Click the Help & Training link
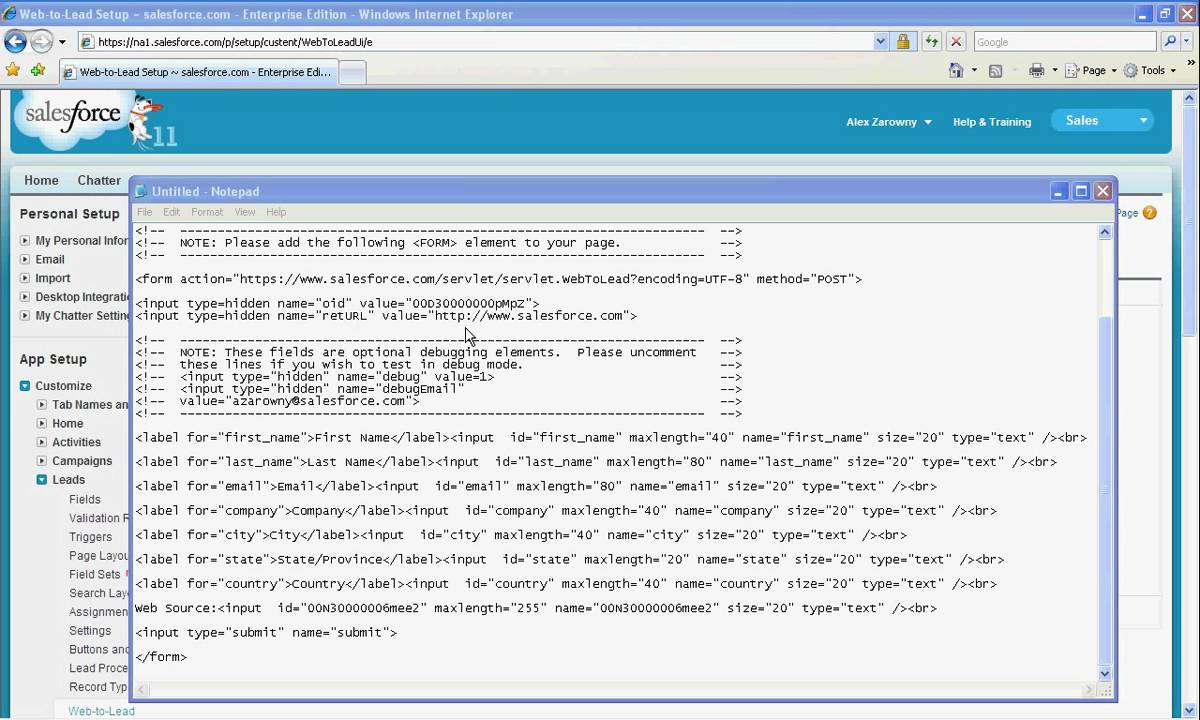The image size is (1200, 720). click(x=991, y=122)
